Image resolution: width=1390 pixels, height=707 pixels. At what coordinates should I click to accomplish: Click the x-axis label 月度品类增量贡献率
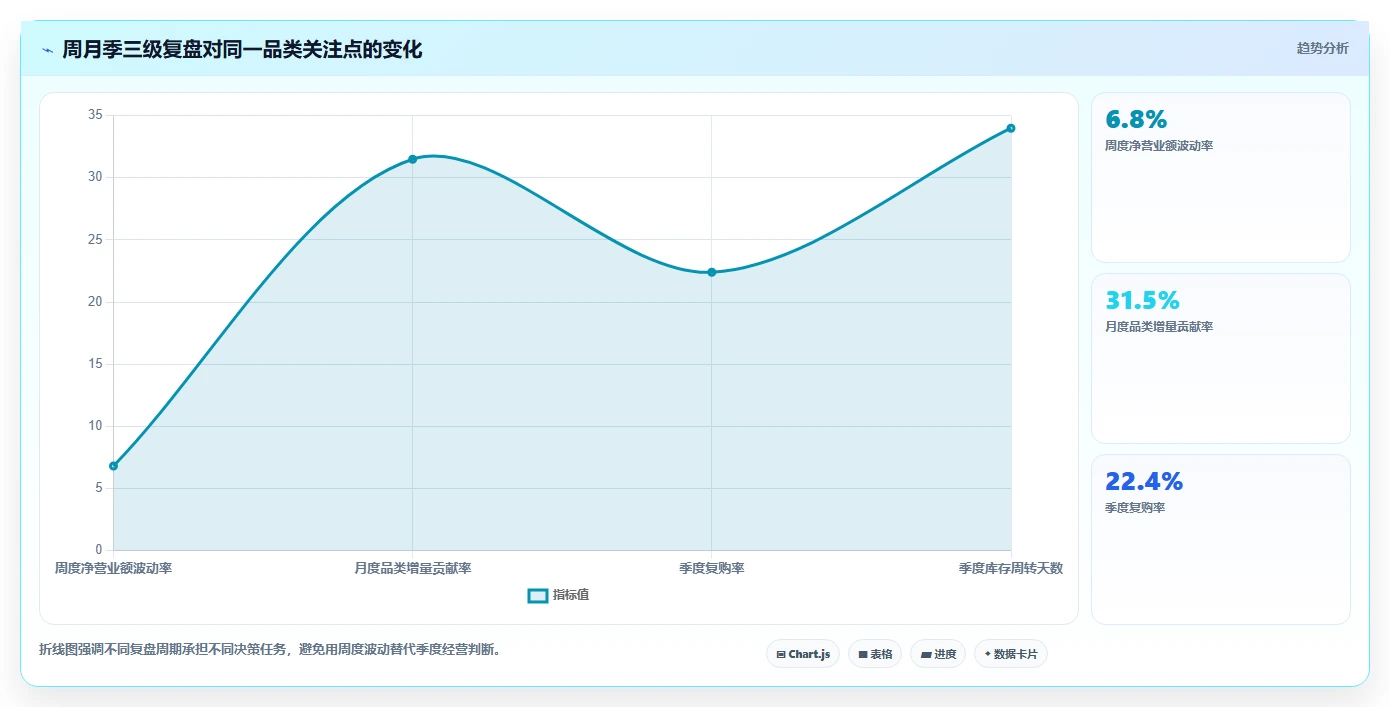(x=412, y=568)
